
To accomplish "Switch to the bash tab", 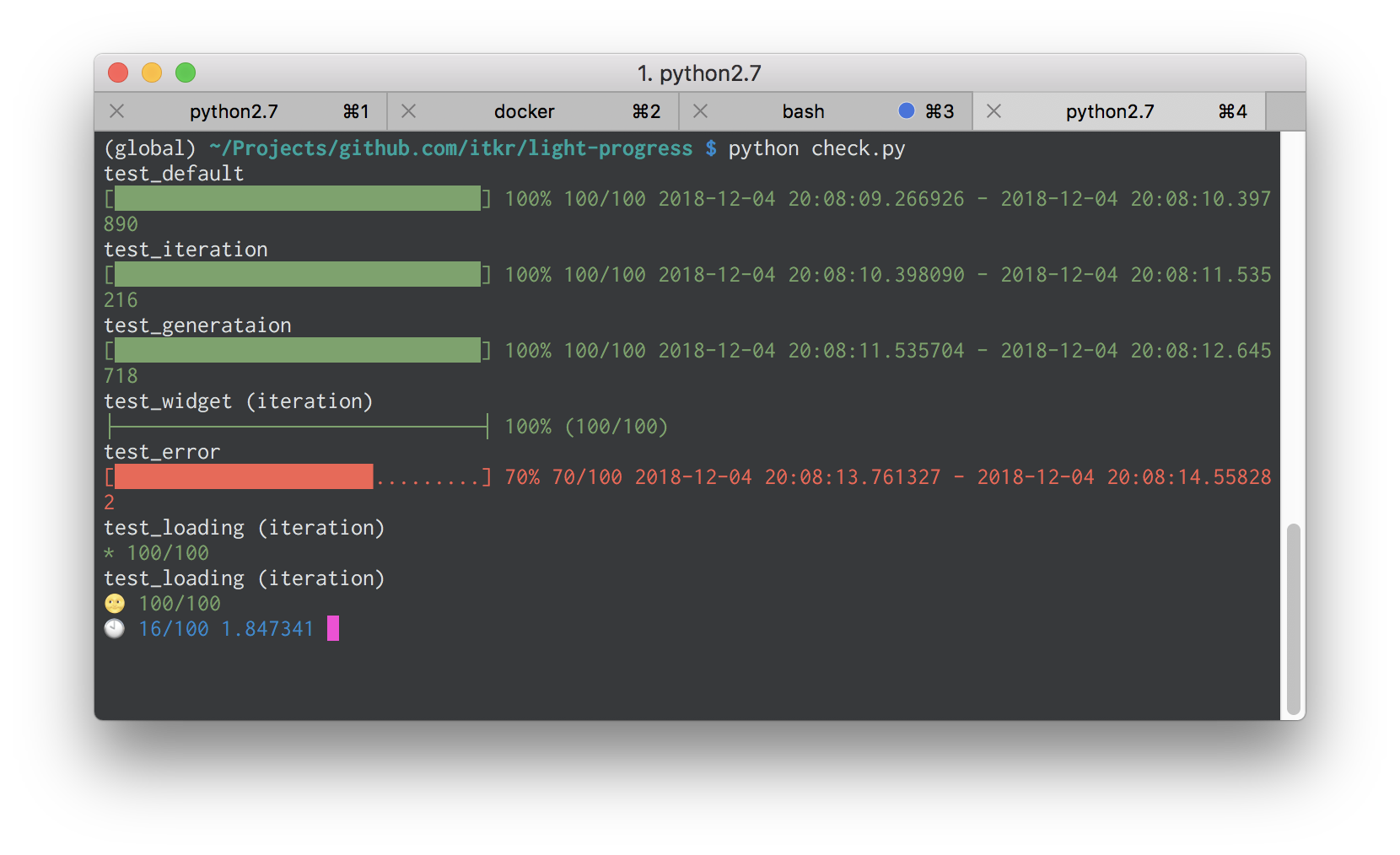I will pyautogui.click(x=803, y=110).
